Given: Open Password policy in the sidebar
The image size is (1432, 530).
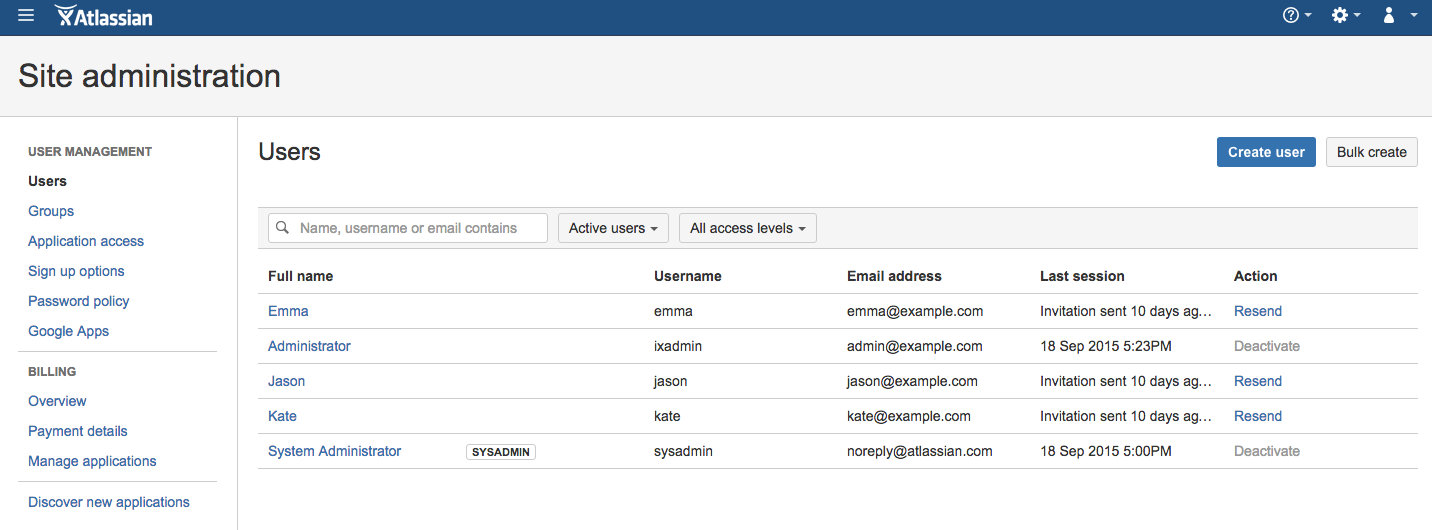Looking at the screenshot, I should [79, 301].
